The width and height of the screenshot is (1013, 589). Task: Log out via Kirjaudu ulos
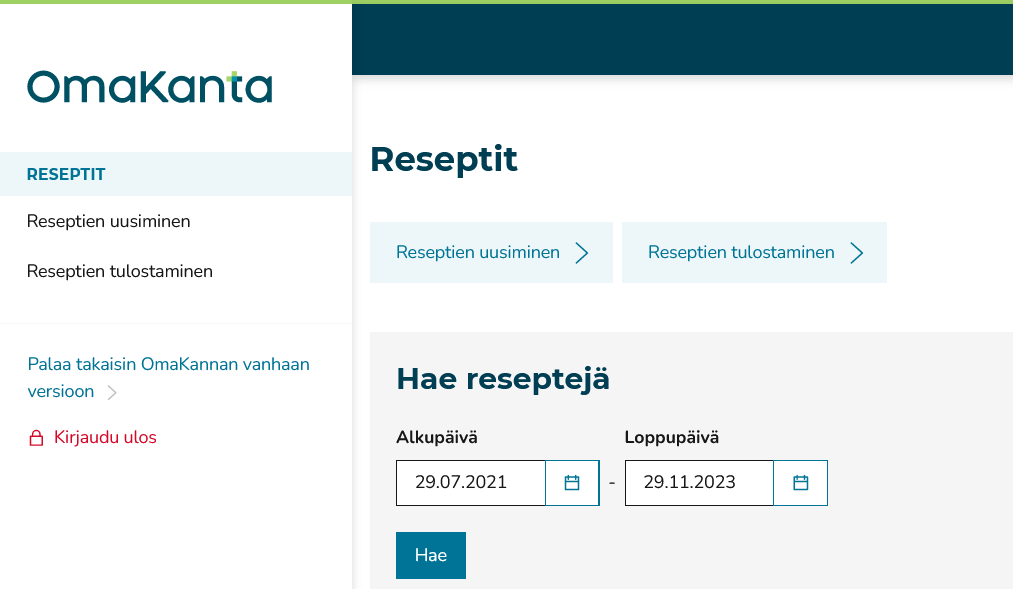point(104,437)
